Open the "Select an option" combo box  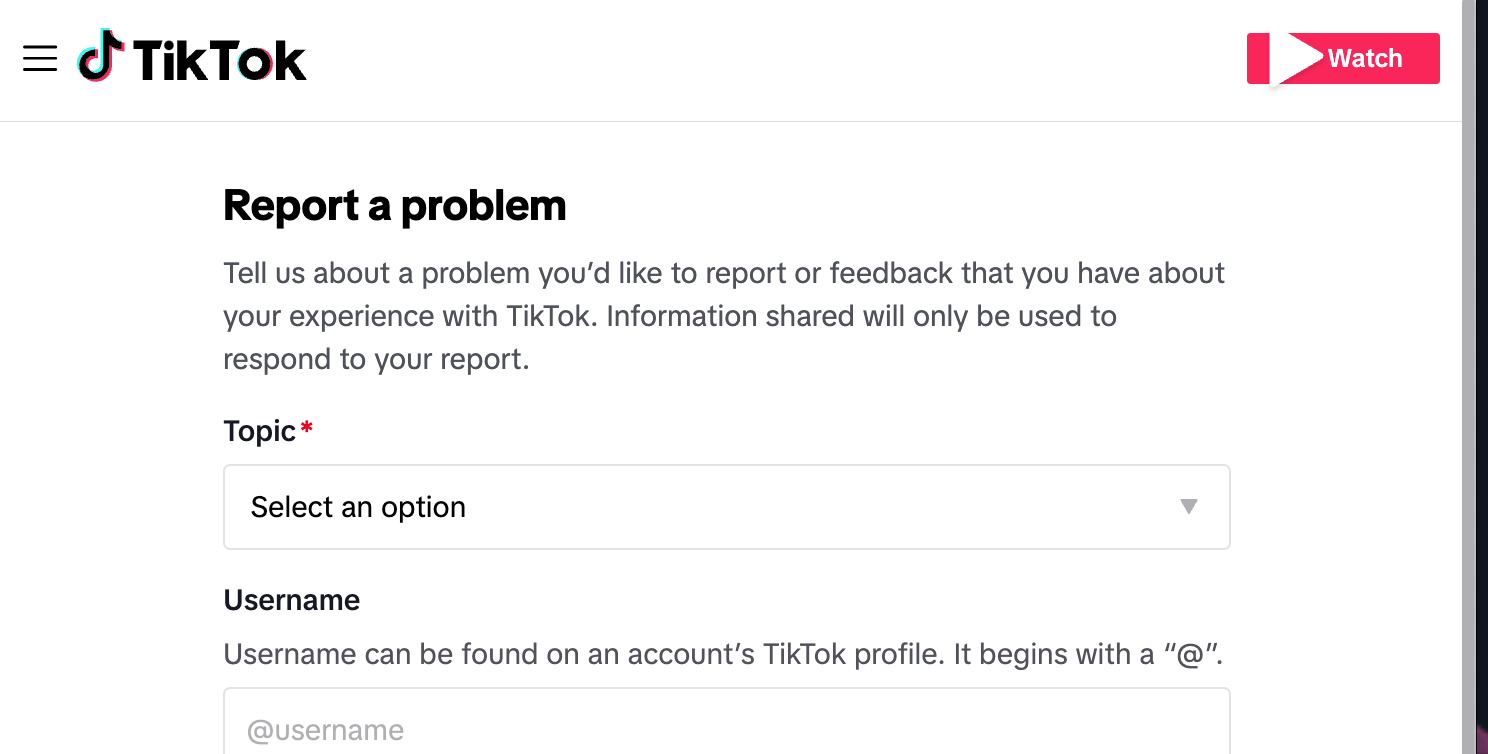pos(727,507)
